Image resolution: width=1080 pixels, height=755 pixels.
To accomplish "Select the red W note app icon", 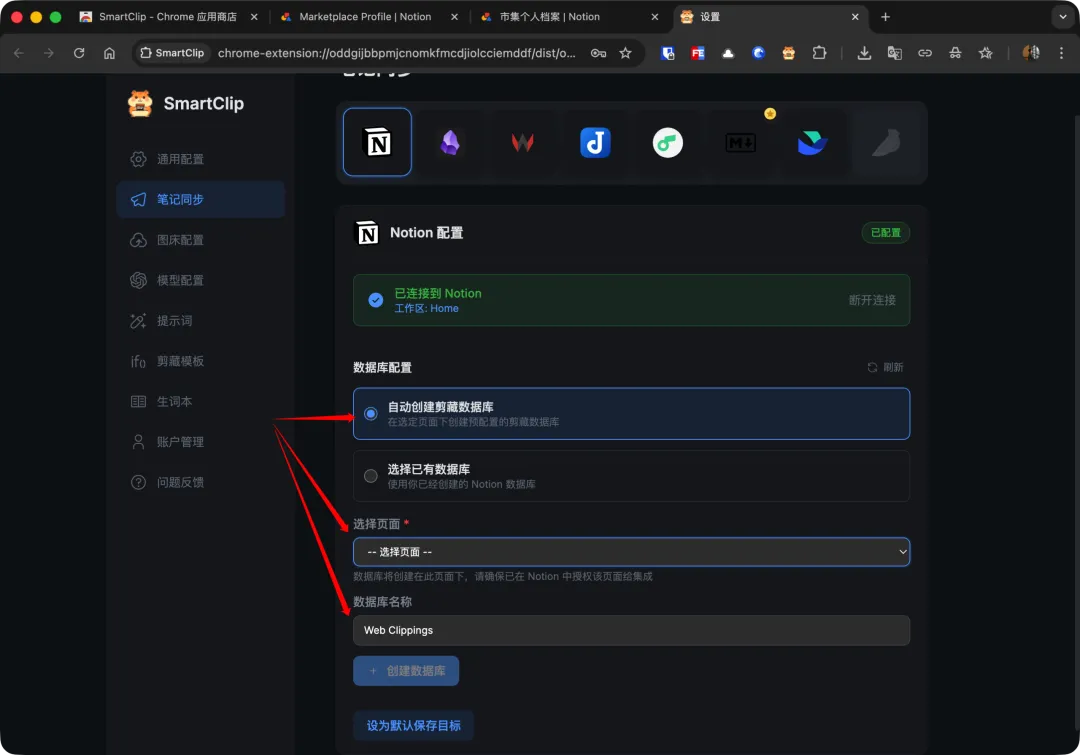I will coord(522,143).
